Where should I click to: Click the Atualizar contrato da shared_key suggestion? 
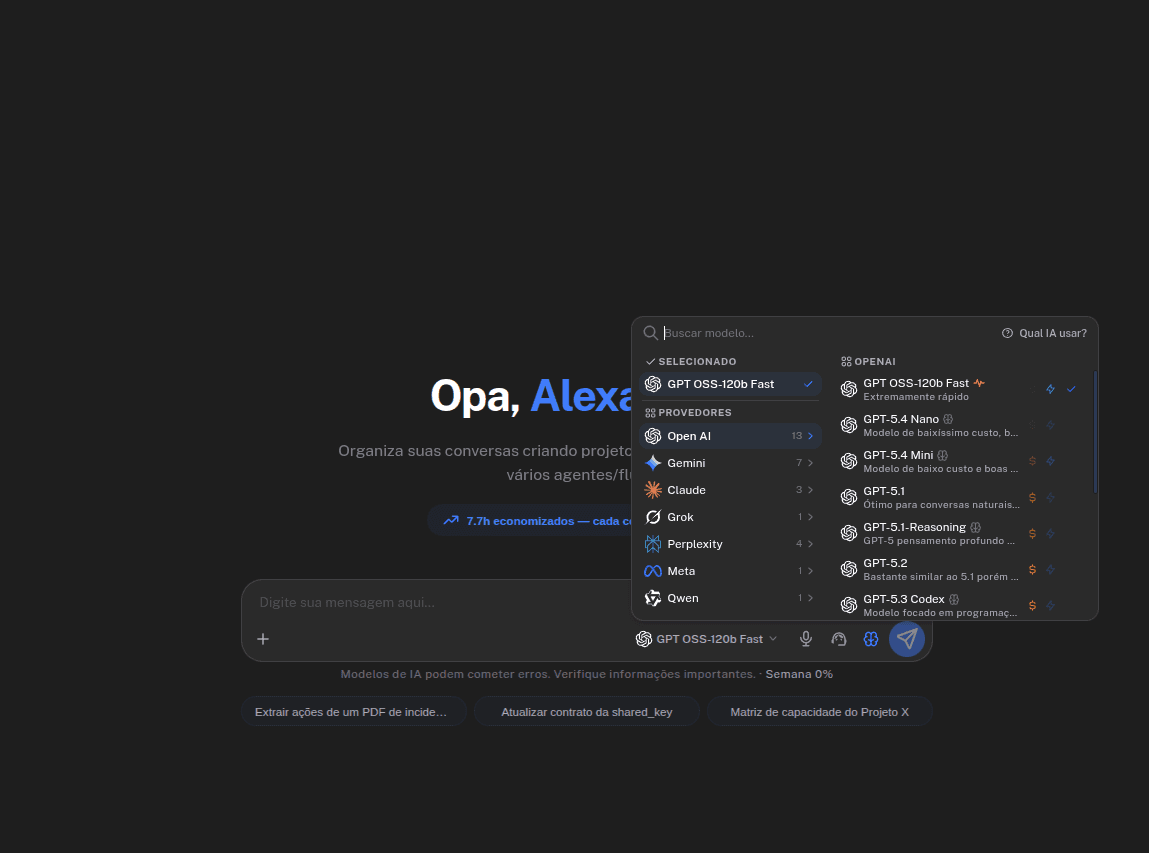click(586, 712)
